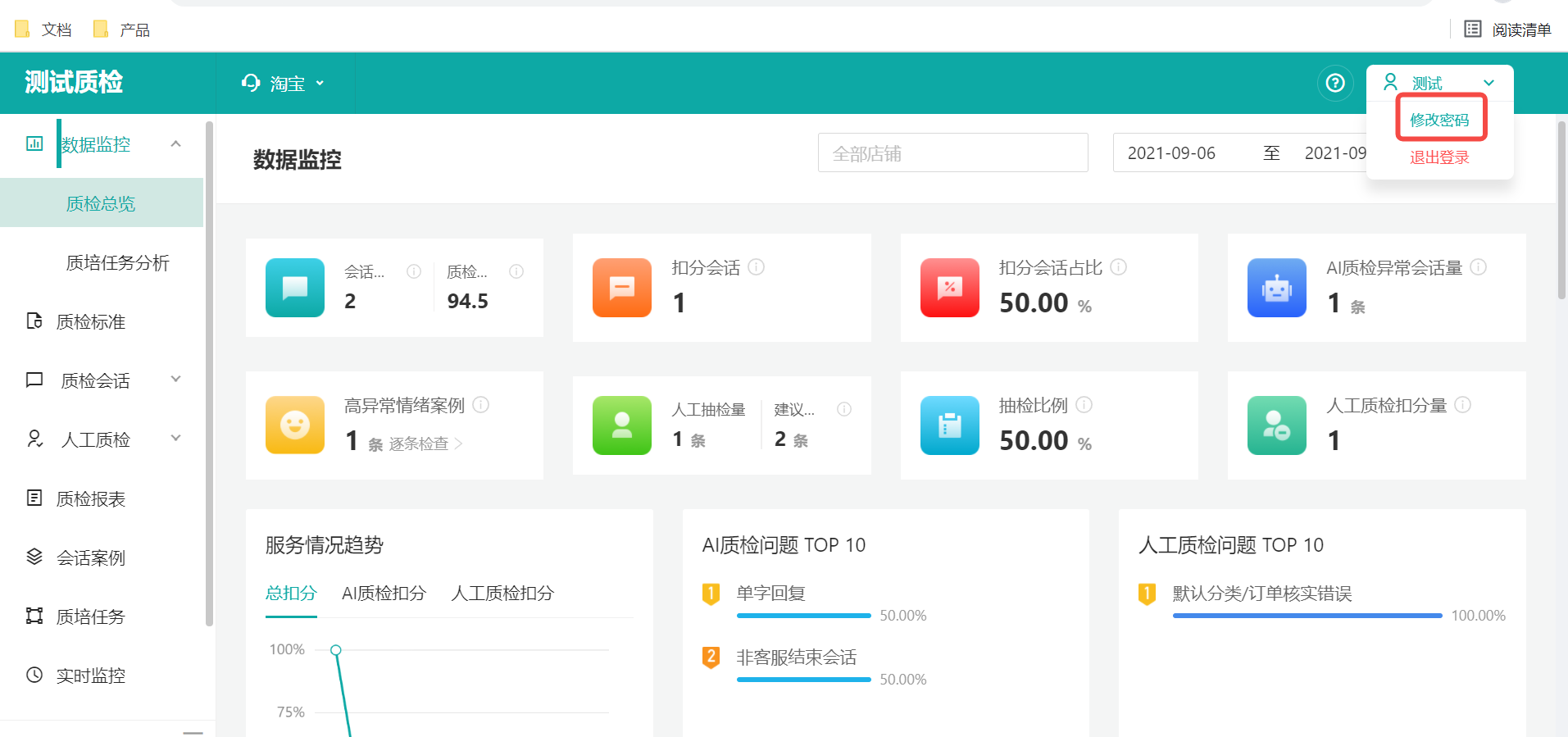Image resolution: width=1568 pixels, height=737 pixels.
Task: Click info icon next to 人工质检扣分量
Action: click(x=1463, y=405)
